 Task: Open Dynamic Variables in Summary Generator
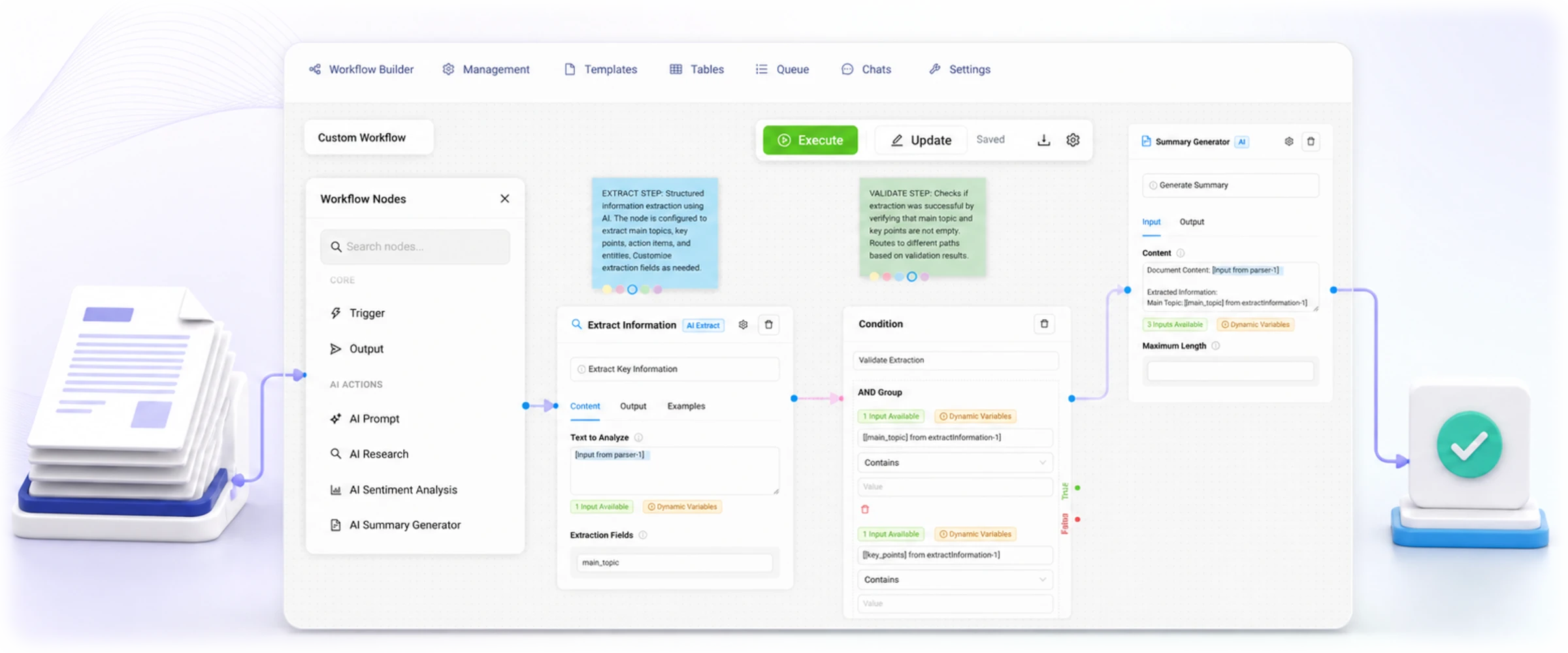point(1255,325)
